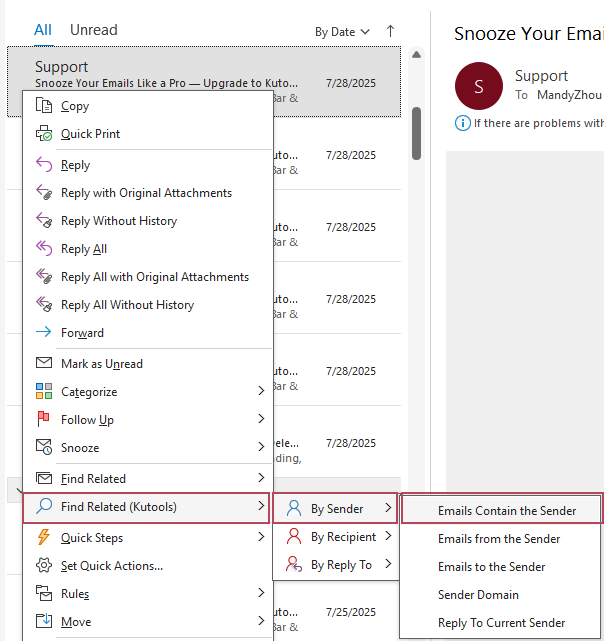Screen dimensions: 604x641
Task: Select Emails Contain the Sender
Action: pos(501,510)
